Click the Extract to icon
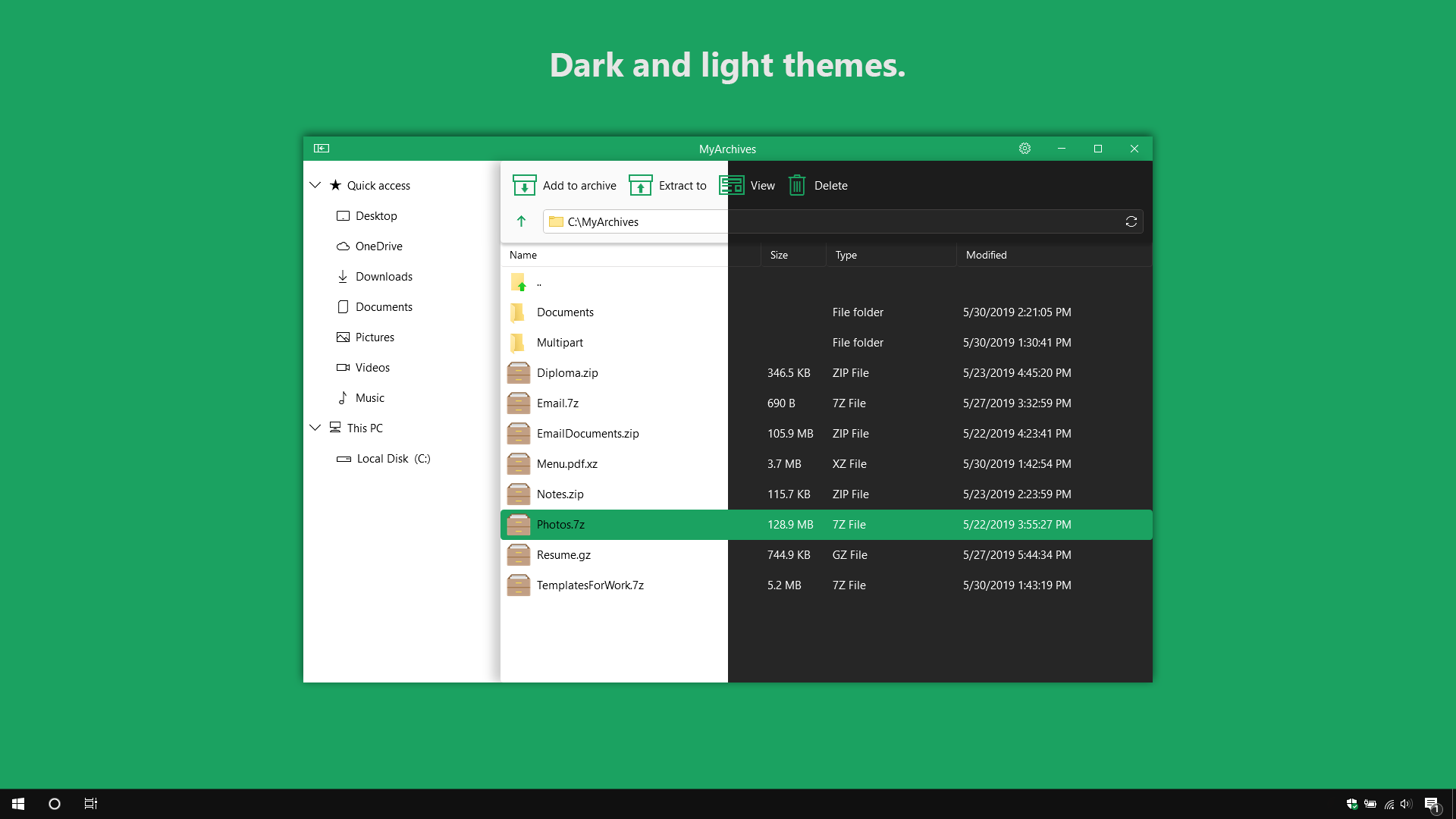The width and height of the screenshot is (1456, 819). pos(641,186)
